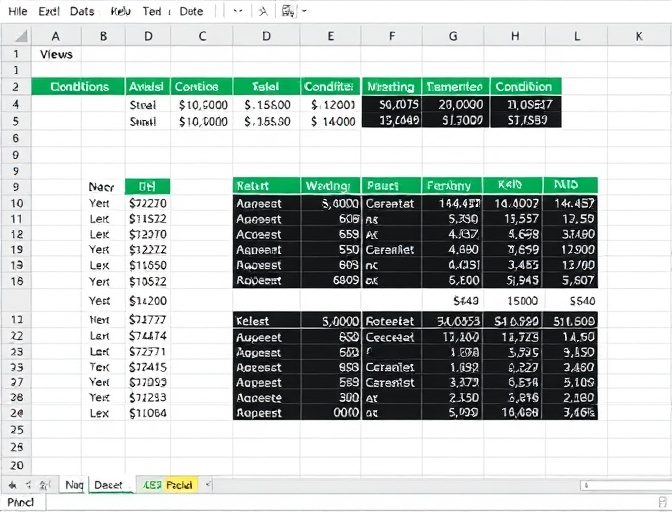
Task: Click the tab scroll arrow after Paclal
Action: 208,485
